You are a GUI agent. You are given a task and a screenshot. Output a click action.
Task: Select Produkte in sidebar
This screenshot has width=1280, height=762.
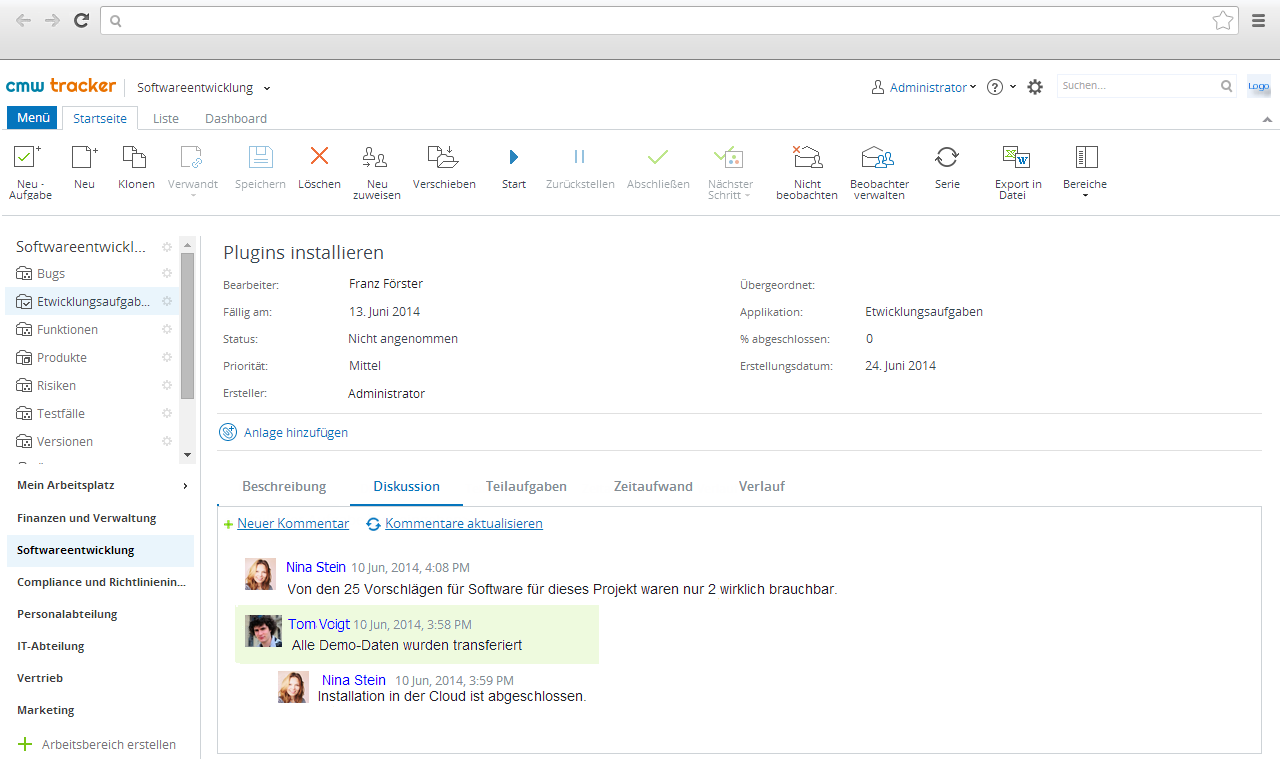click(62, 357)
